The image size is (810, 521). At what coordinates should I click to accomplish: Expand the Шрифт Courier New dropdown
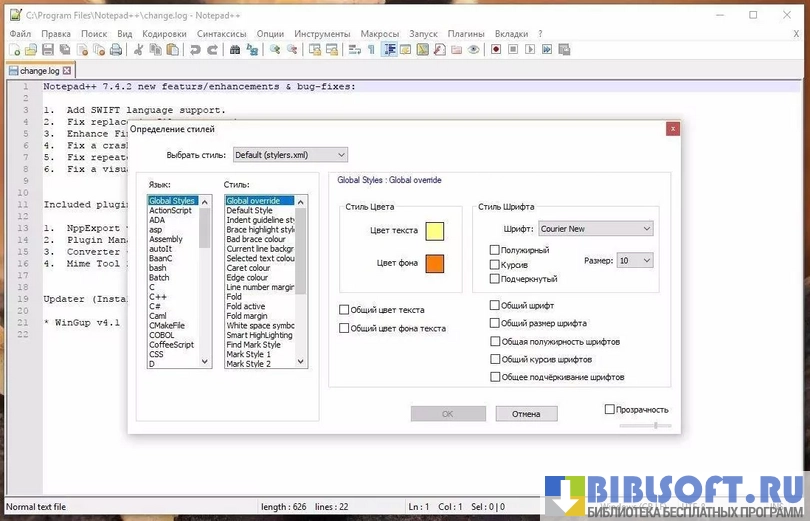coord(595,229)
